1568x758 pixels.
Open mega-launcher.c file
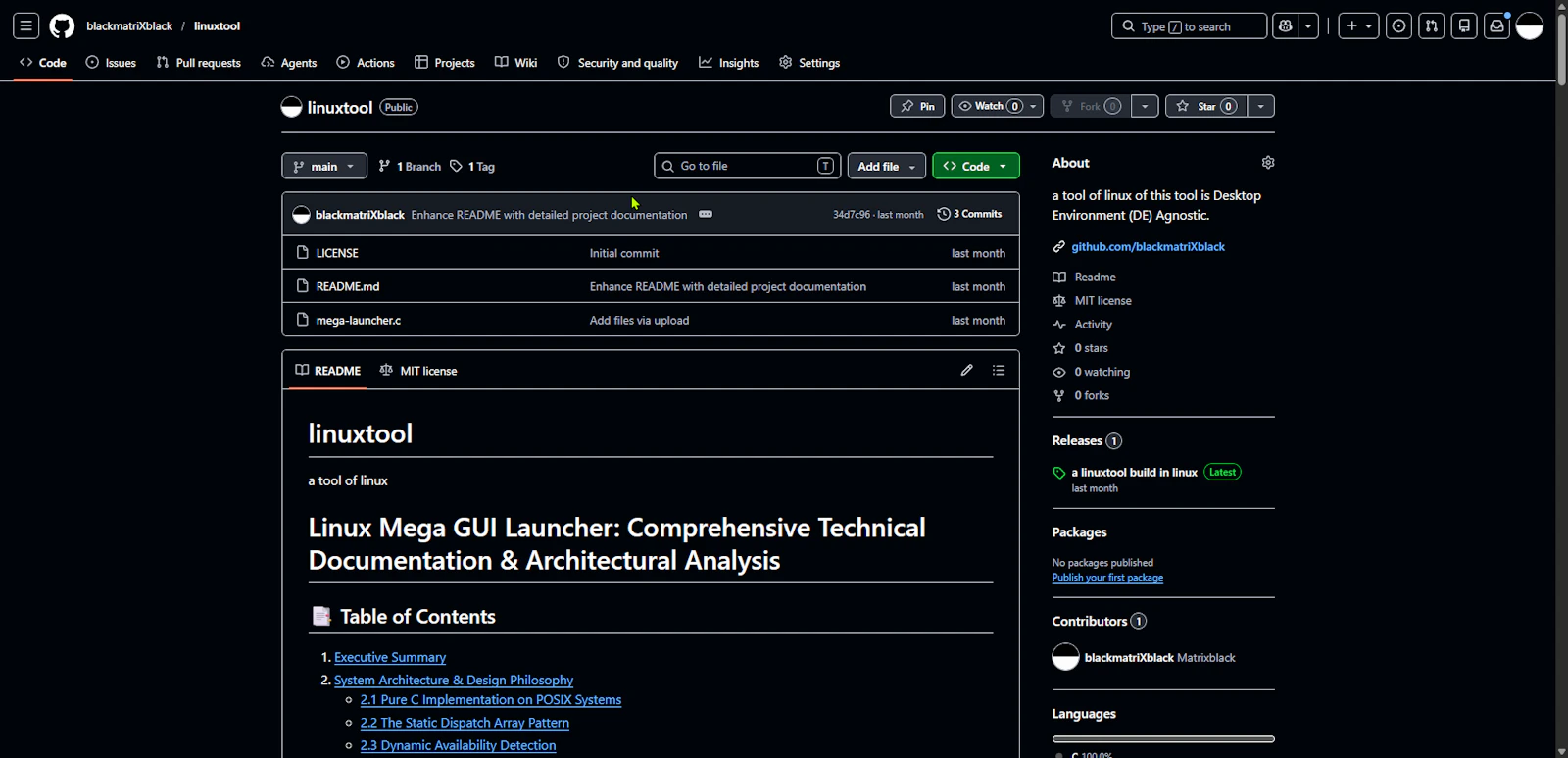359,320
